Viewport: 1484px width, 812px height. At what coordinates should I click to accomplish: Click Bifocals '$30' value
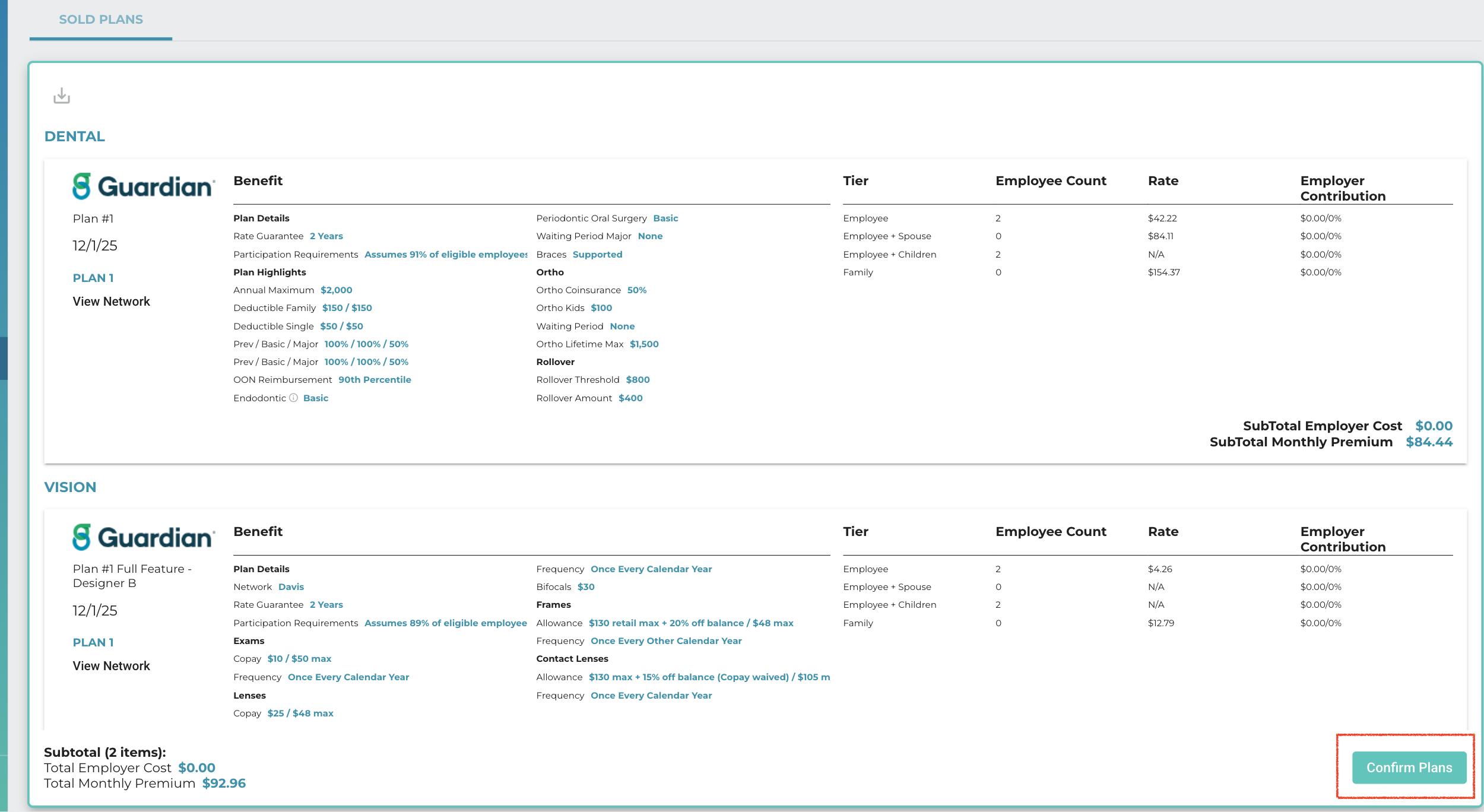[586, 587]
